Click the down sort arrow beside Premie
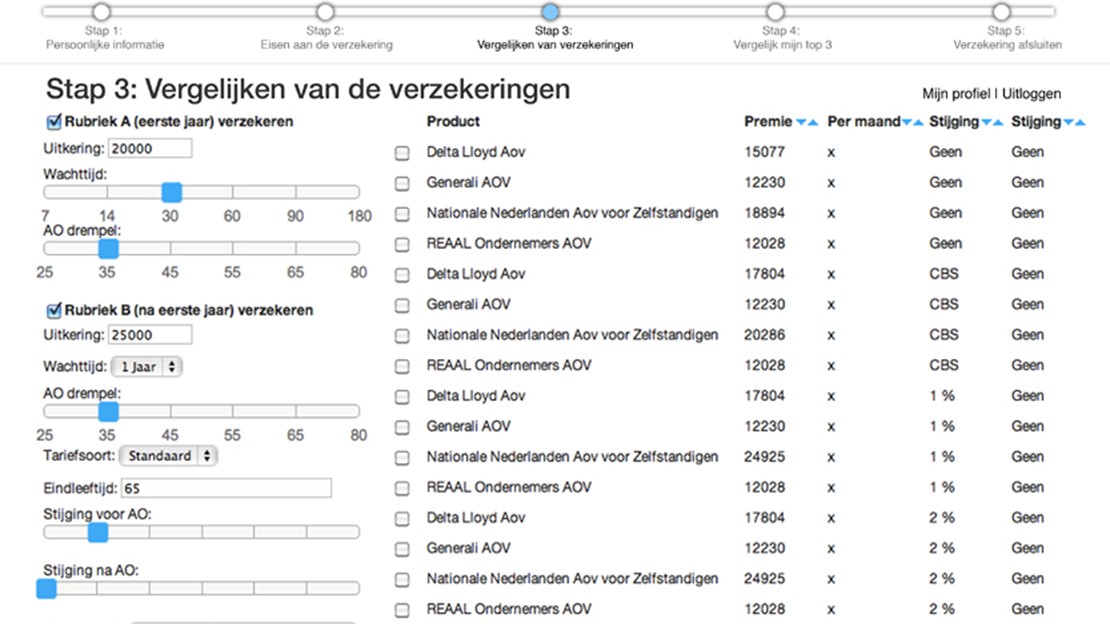The image size is (1110, 624). [801, 123]
